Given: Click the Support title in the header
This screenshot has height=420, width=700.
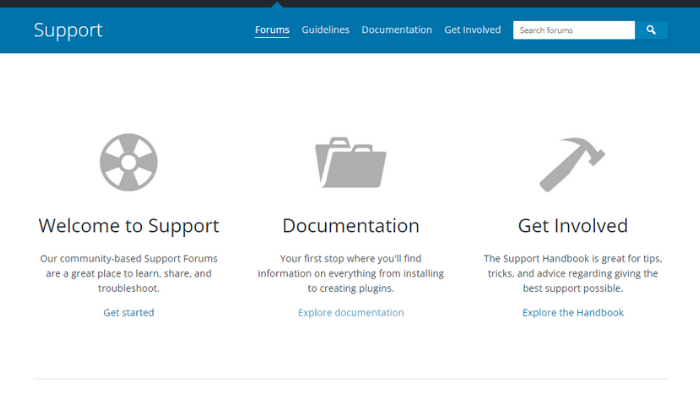Looking at the screenshot, I should click(x=68, y=30).
